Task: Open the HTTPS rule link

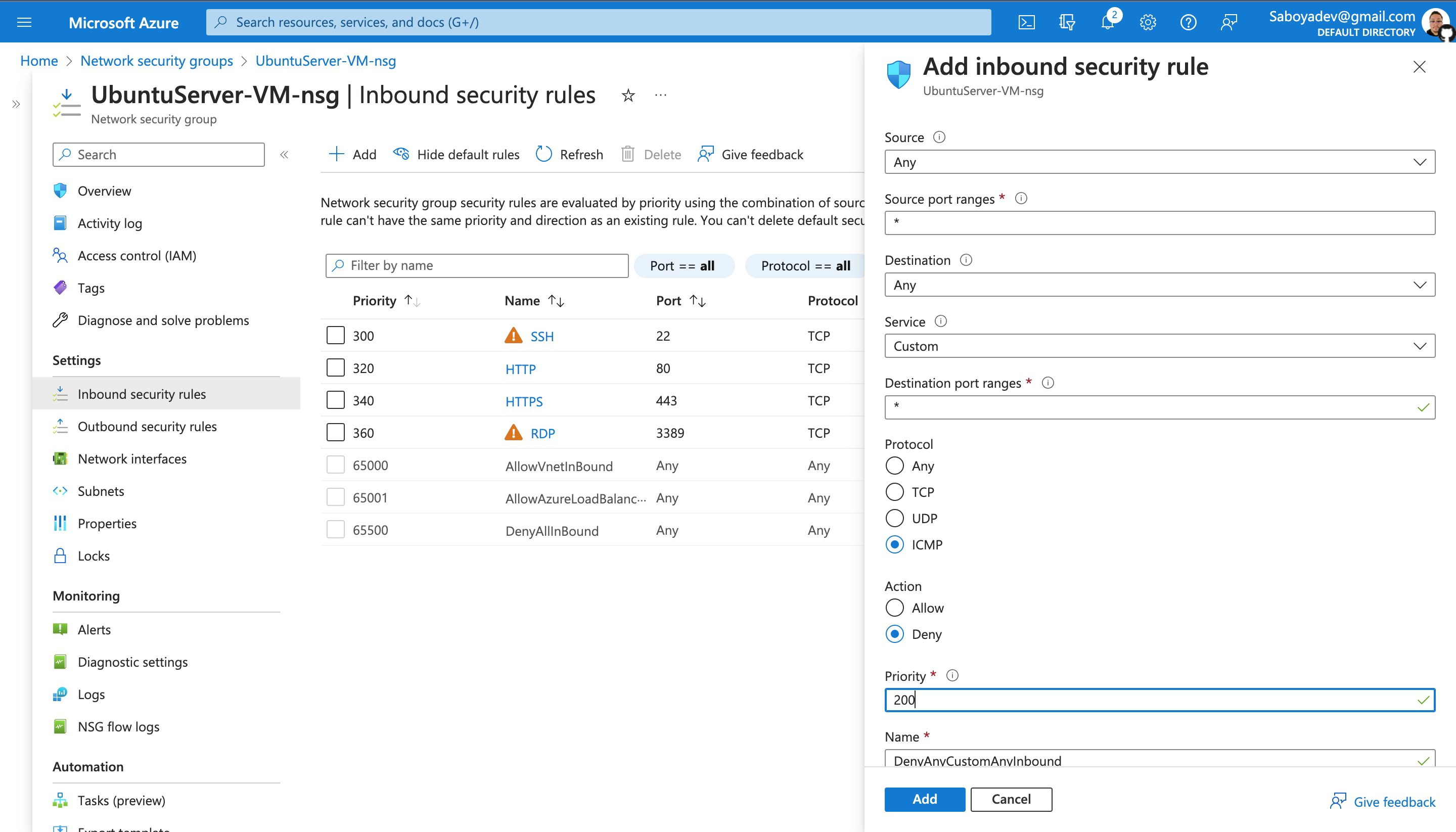Action: (x=523, y=401)
